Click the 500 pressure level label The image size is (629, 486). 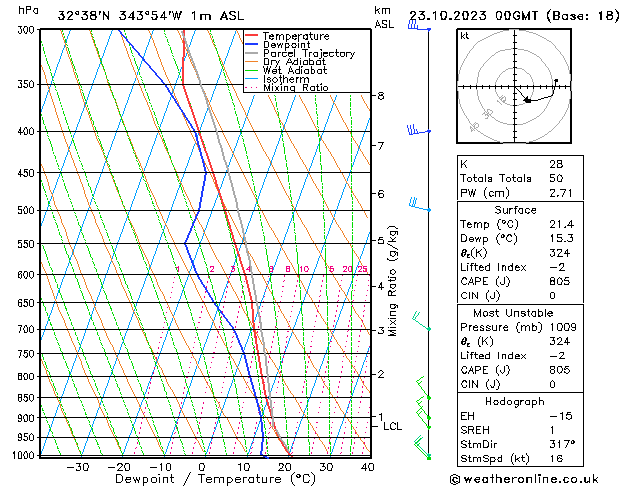(28, 211)
